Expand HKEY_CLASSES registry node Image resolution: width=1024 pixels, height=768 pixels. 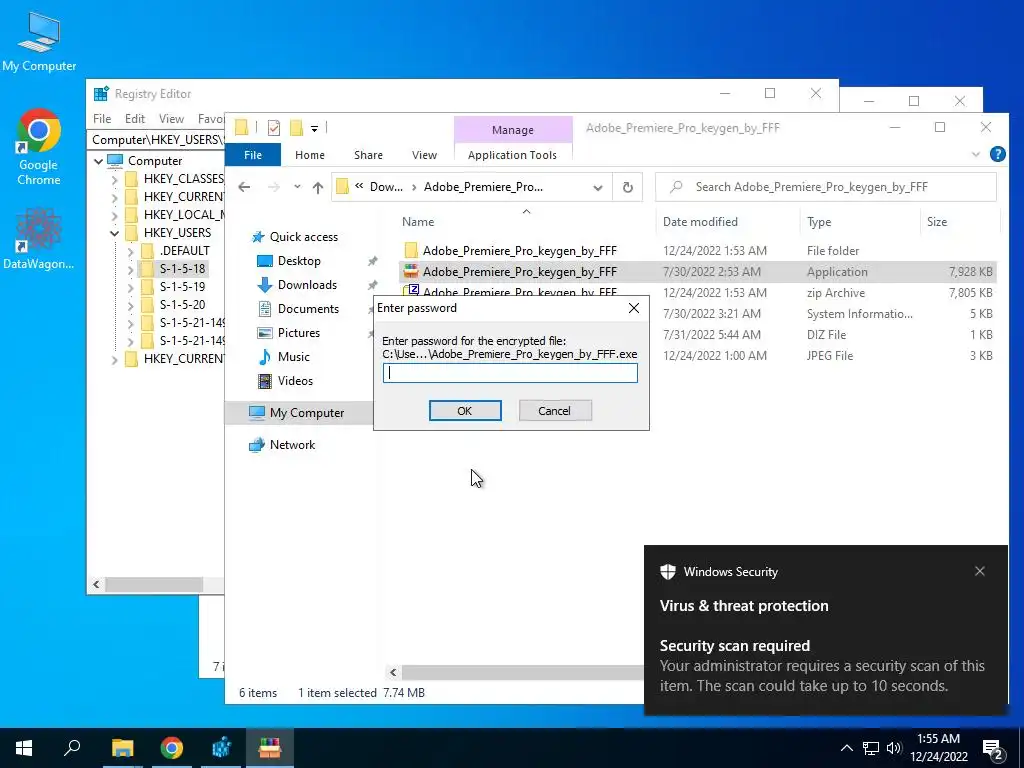click(114, 179)
